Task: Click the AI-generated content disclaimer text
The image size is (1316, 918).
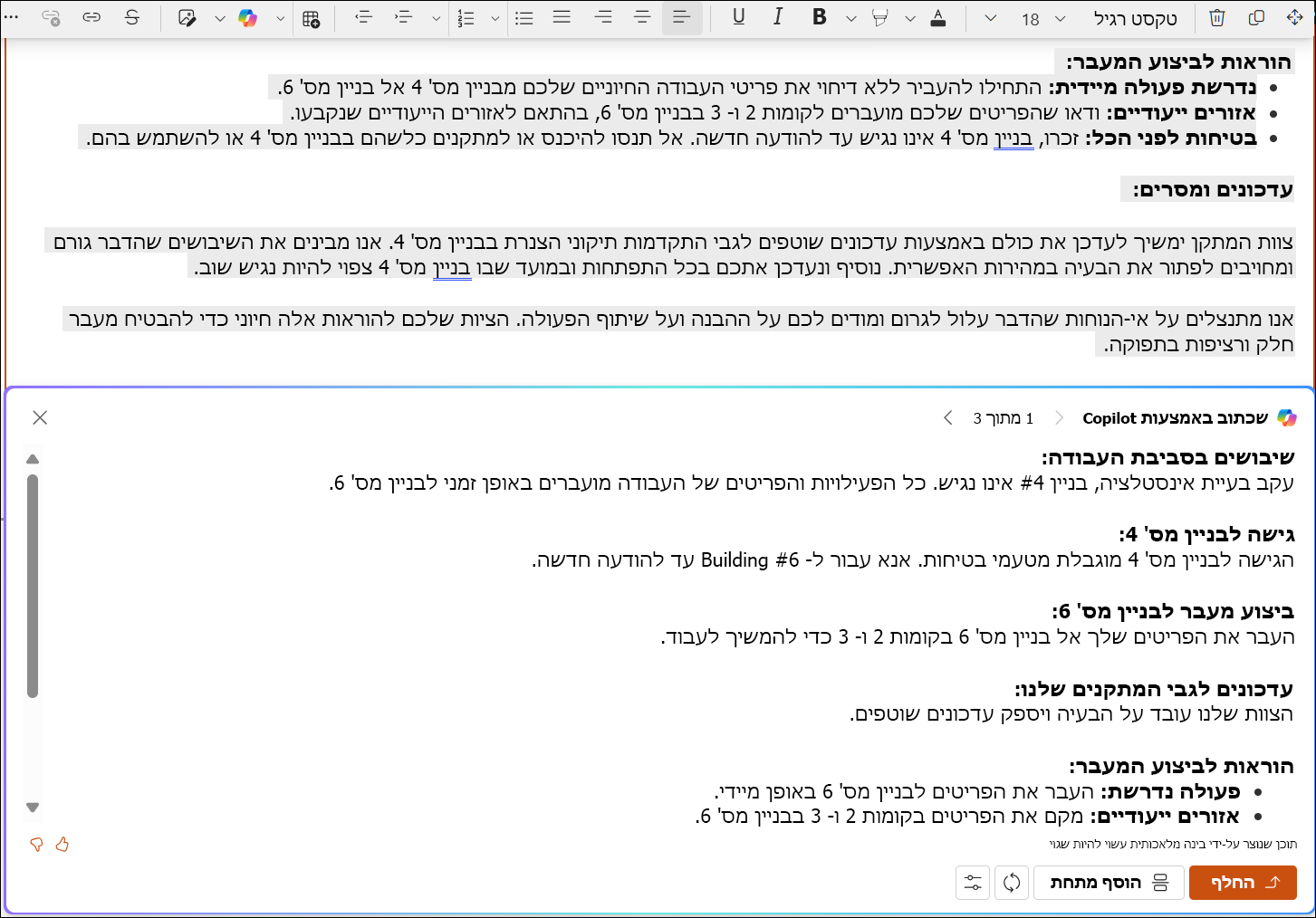Action: pos(1173,844)
